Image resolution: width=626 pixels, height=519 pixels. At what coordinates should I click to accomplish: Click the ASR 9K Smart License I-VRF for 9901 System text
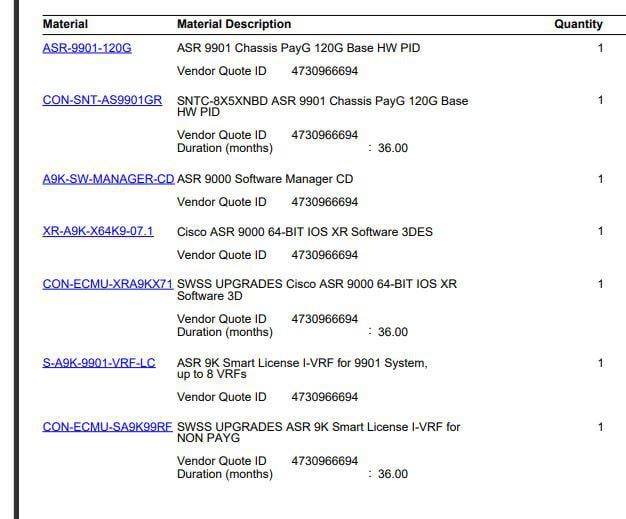[x=302, y=363]
